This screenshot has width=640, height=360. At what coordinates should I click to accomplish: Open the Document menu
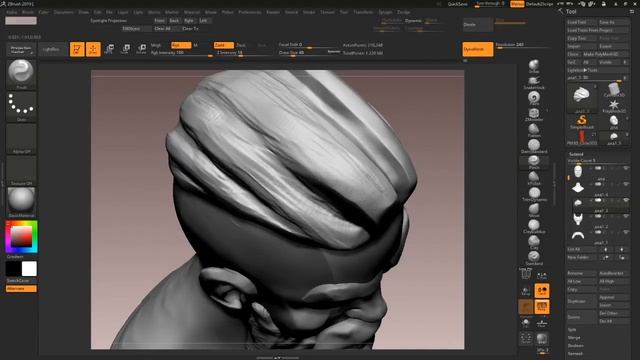click(x=64, y=12)
